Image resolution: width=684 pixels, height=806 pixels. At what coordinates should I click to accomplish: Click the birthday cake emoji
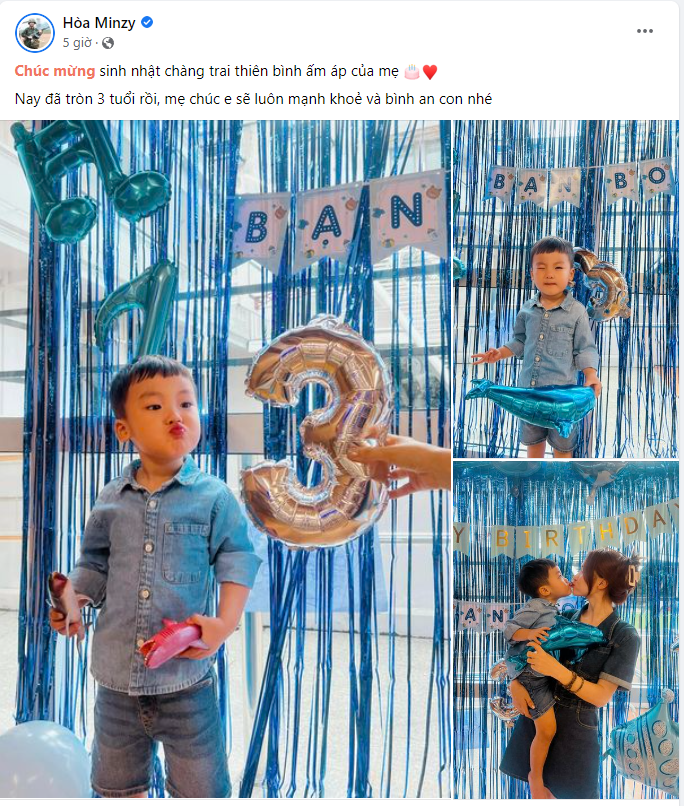(412, 71)
